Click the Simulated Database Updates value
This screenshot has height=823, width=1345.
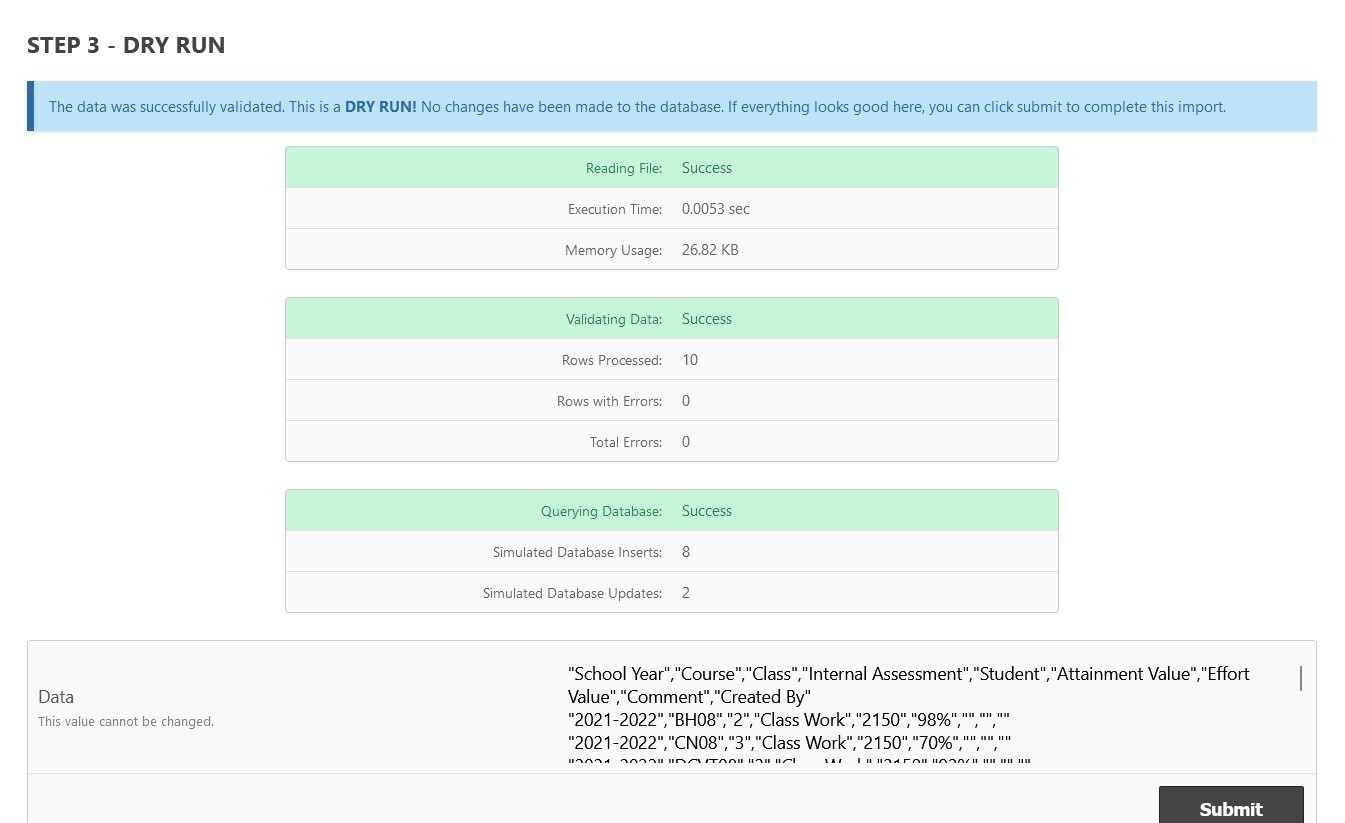(x=686, y=593)
